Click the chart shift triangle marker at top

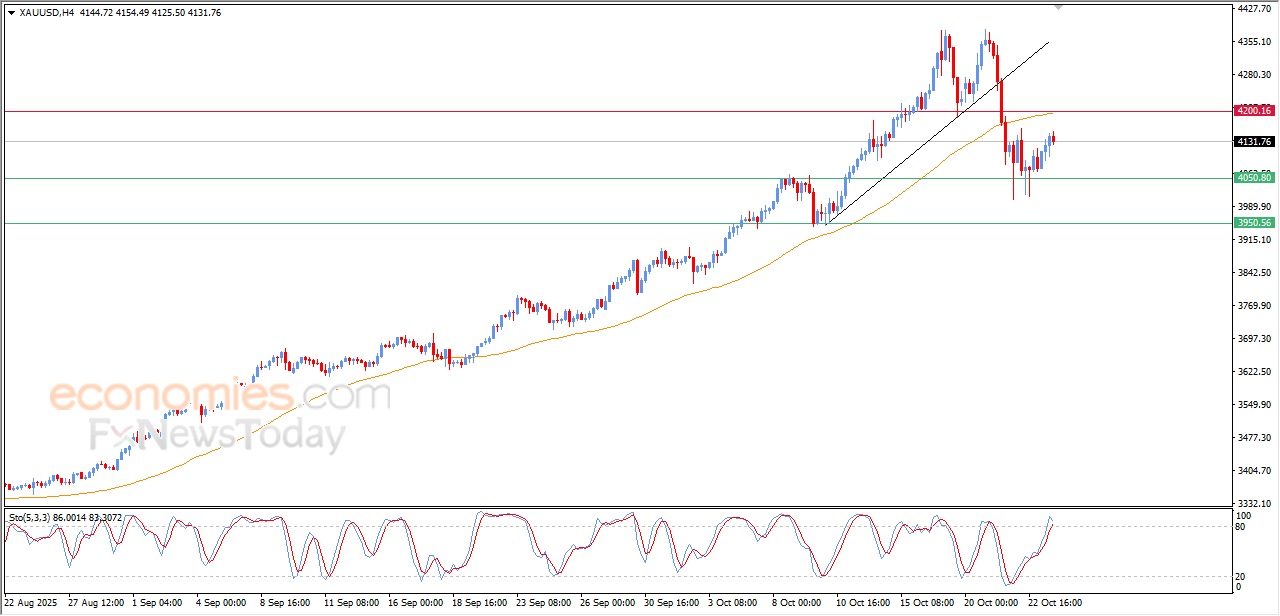point(1058,7)
